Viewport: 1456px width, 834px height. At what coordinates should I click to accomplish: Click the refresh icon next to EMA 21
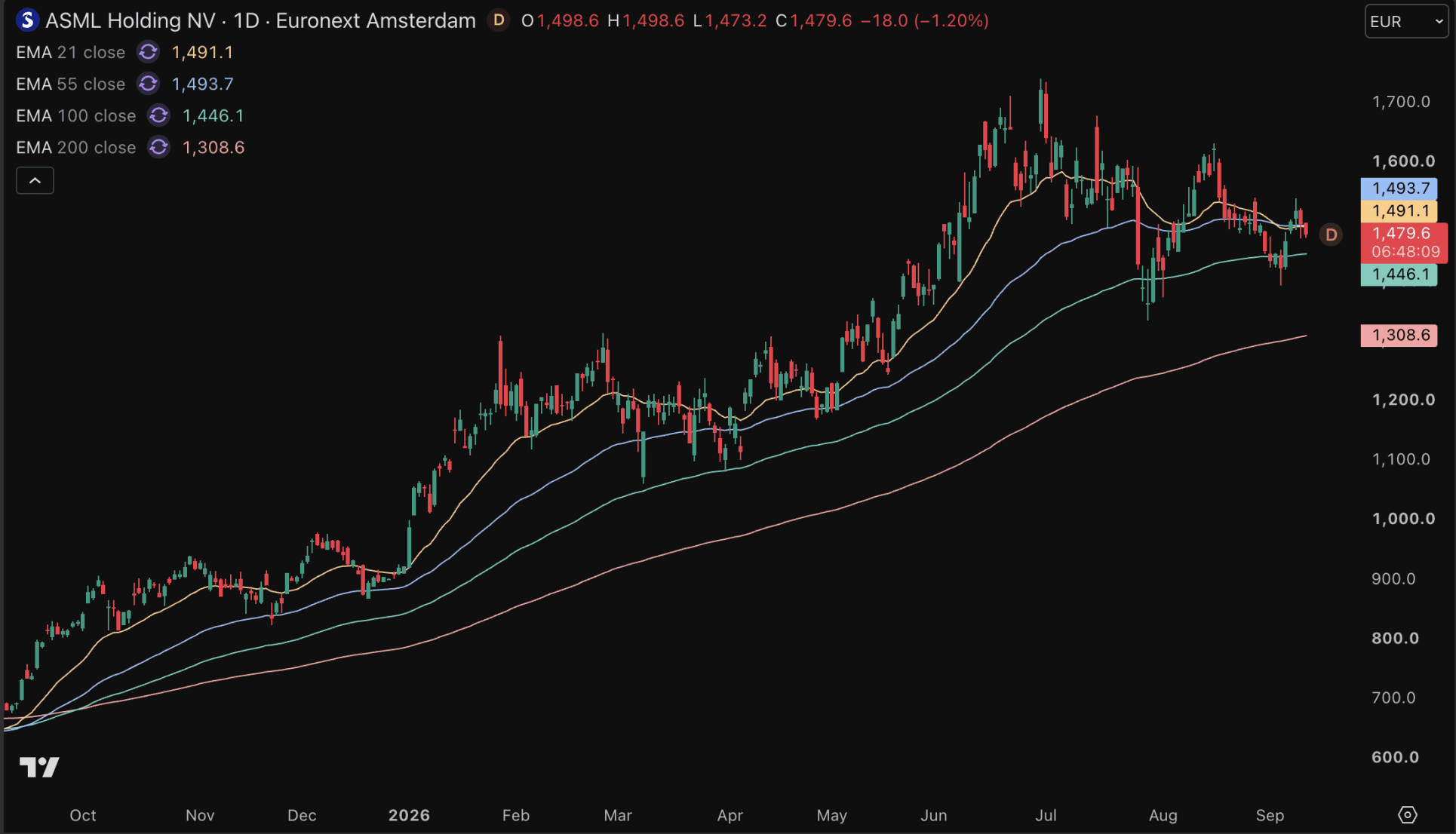[x=148, y=52]
